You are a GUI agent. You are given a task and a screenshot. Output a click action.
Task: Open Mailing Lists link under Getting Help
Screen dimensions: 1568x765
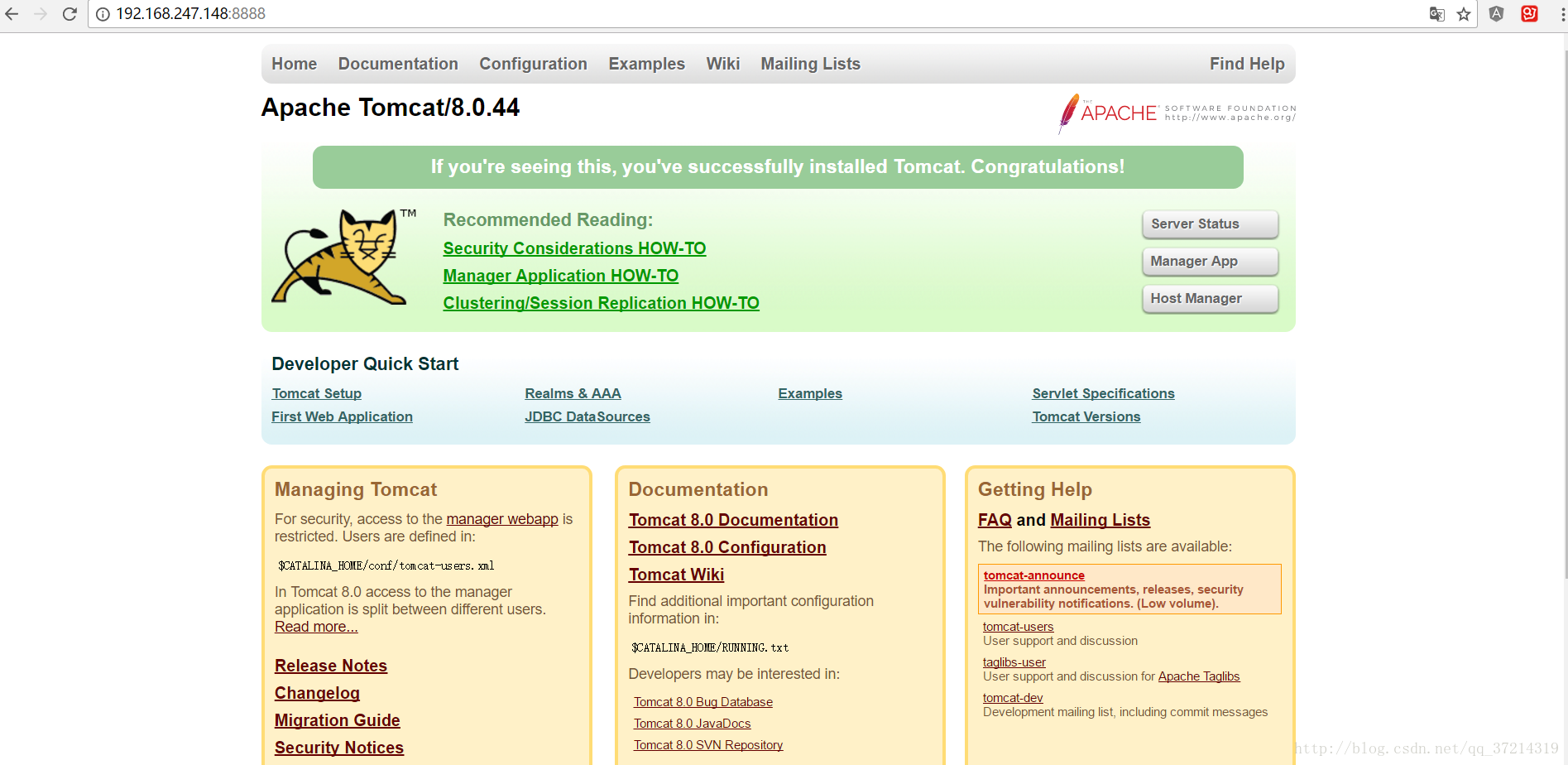(1100, 520)
